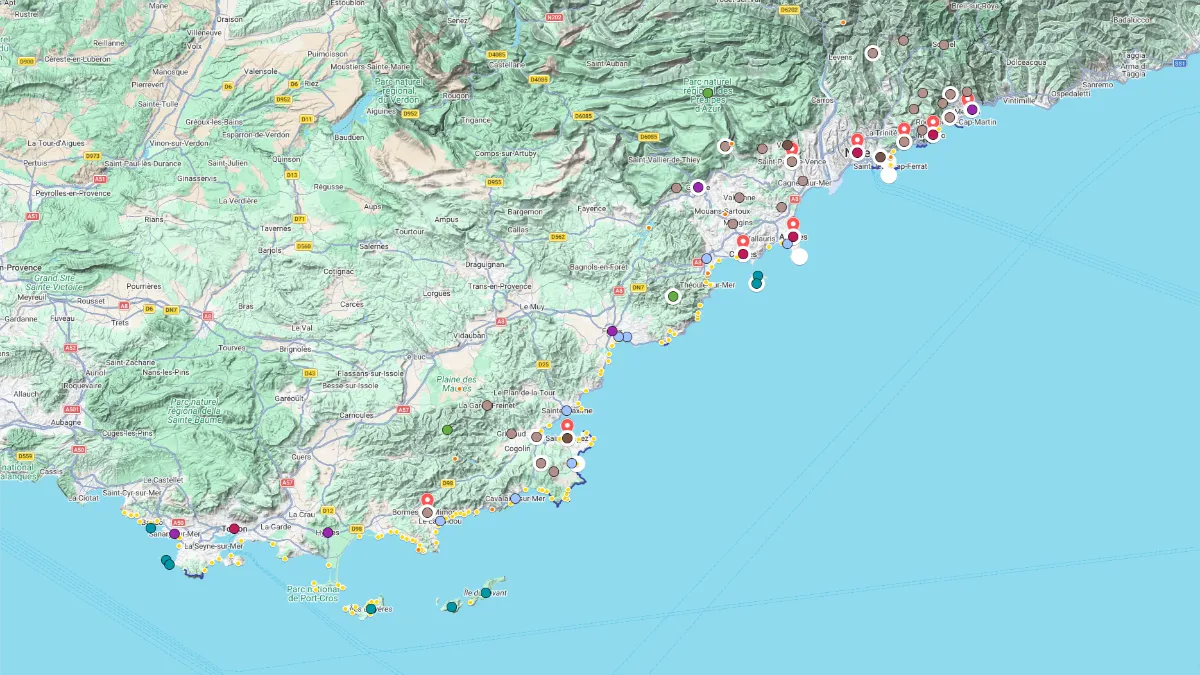Click the red pin above Saint-Tropez
Image resolution: width=1200 pixels, height=675 pixels.
[567, 426]
